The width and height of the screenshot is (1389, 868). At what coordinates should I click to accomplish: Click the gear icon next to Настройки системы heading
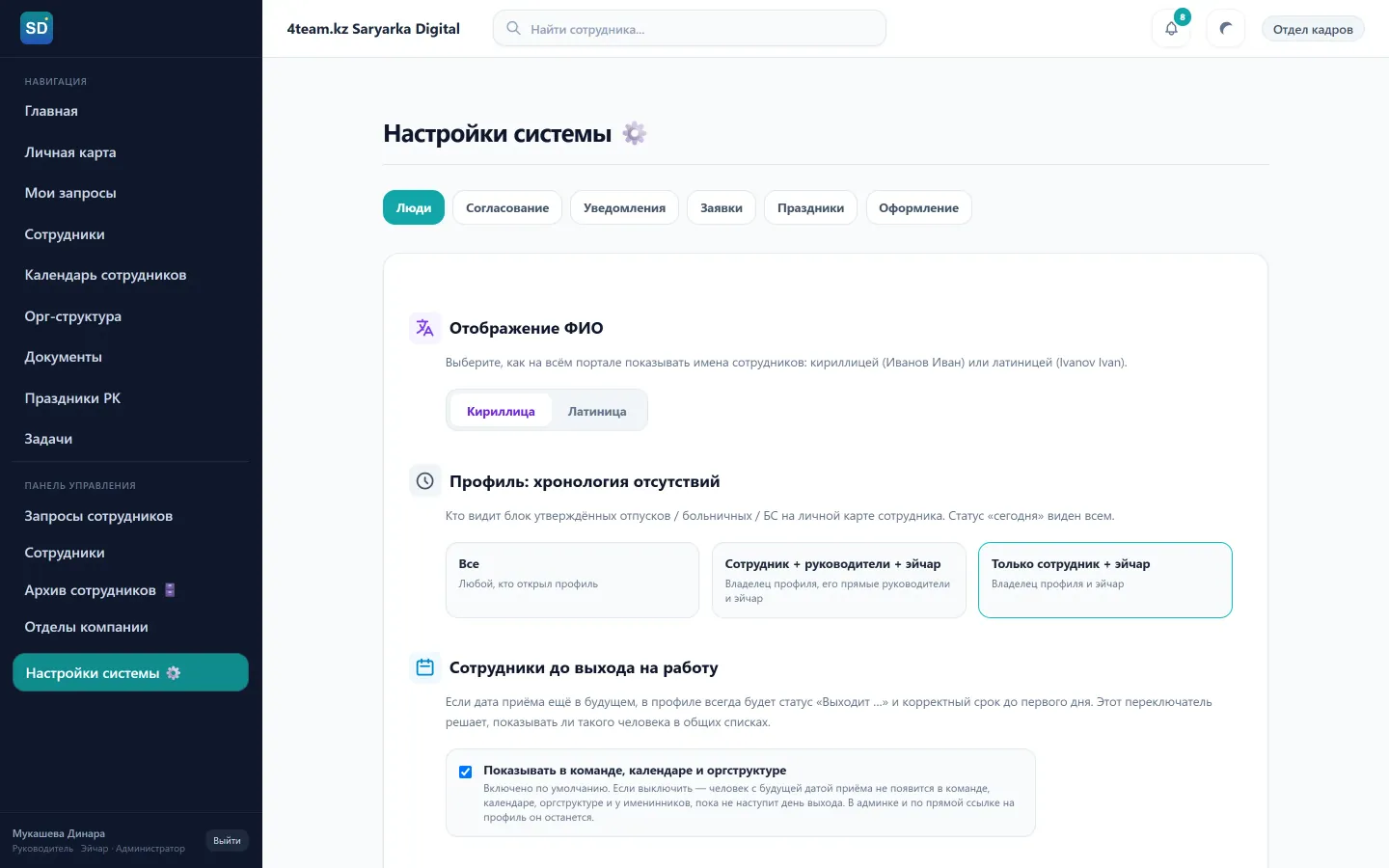tap(634, 133)
